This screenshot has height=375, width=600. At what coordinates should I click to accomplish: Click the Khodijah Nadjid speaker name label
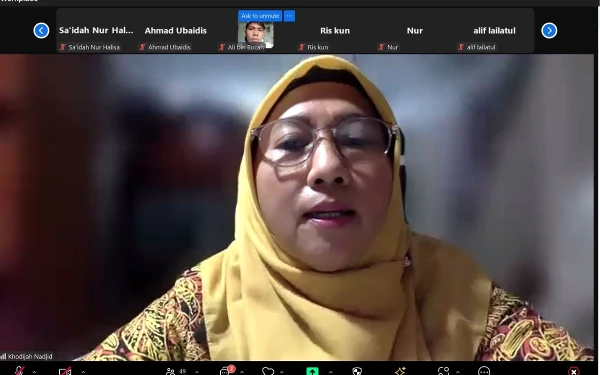(30, 356)
